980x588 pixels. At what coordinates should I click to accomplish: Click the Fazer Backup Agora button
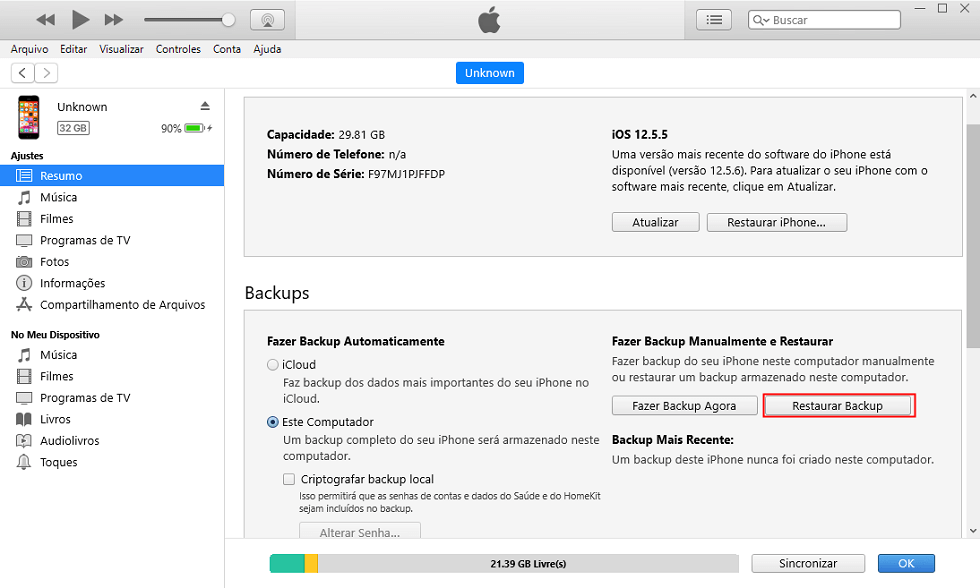coord(684,406)
